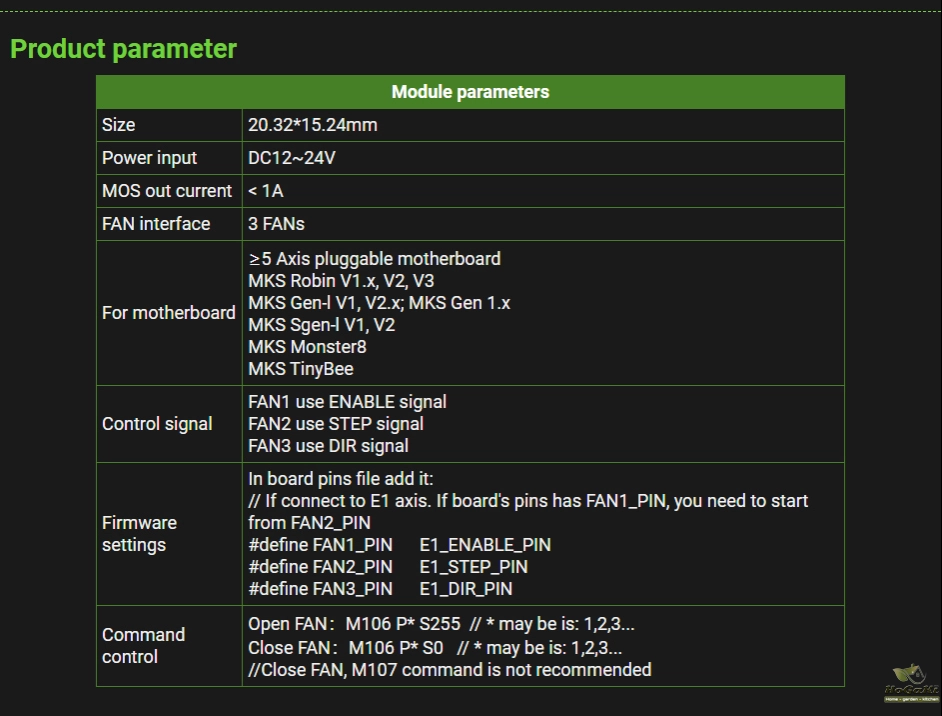Select the "Size" row label
942x716 pixels.
[x=118, y=125]
